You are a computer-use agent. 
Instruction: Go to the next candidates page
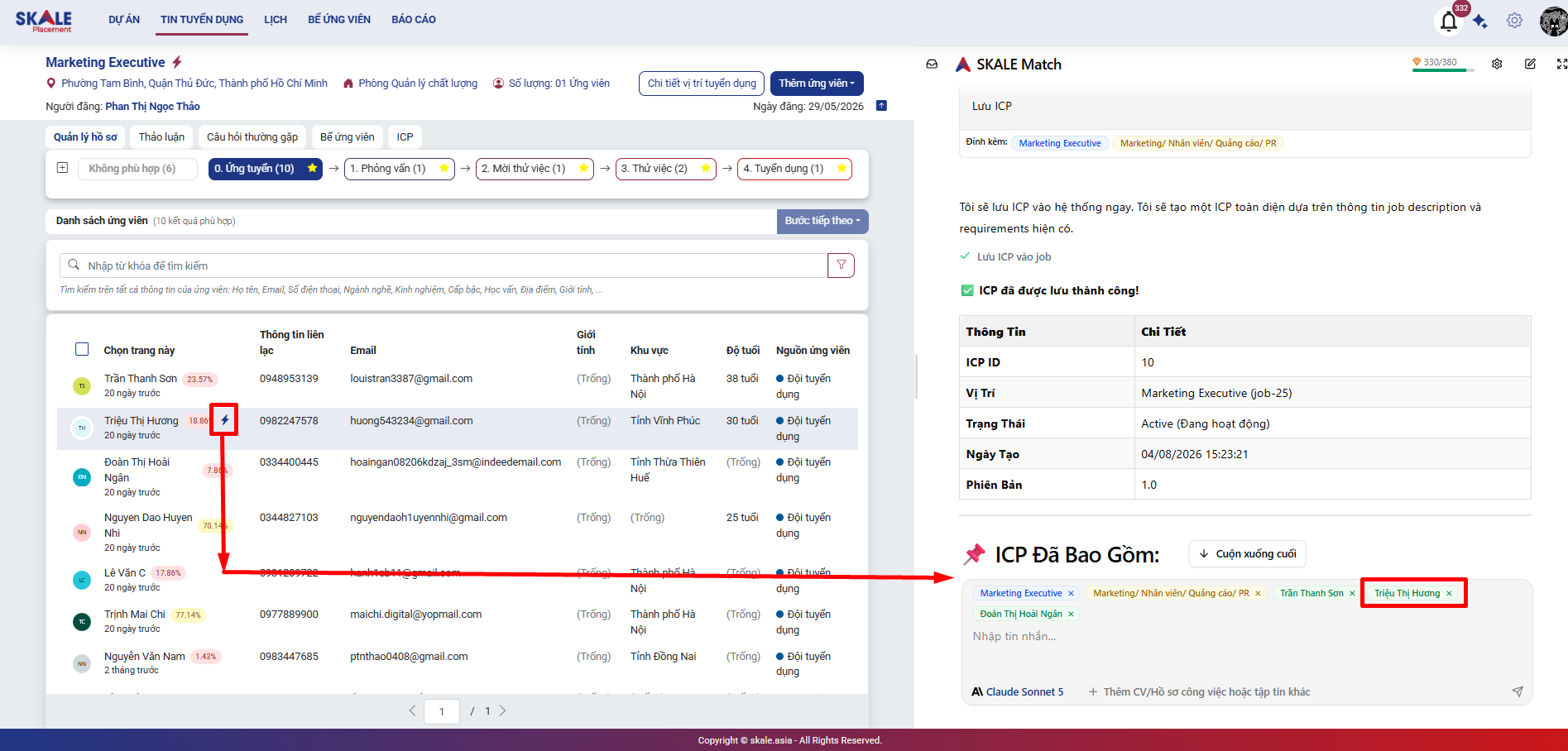502,710
